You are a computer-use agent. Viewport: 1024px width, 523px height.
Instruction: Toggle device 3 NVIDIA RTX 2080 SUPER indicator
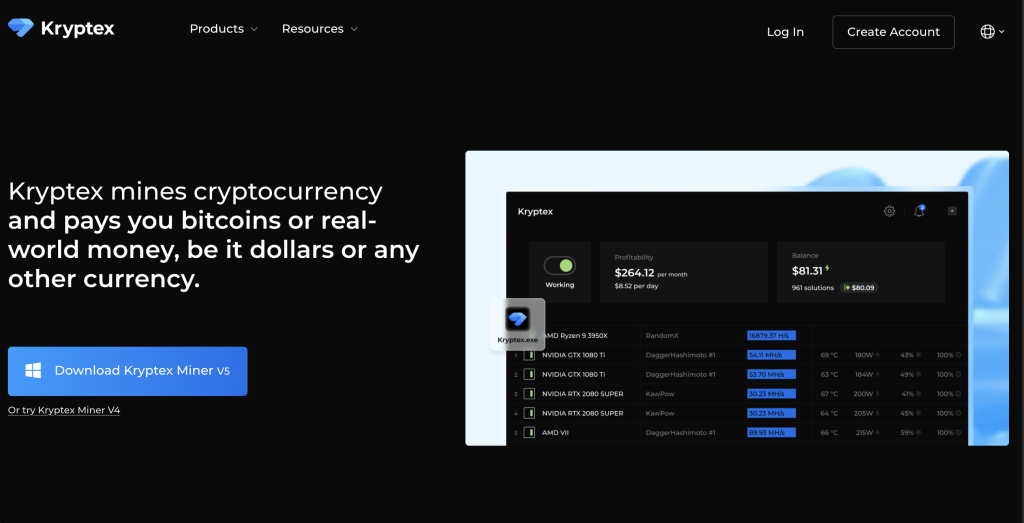coord(529,394)
